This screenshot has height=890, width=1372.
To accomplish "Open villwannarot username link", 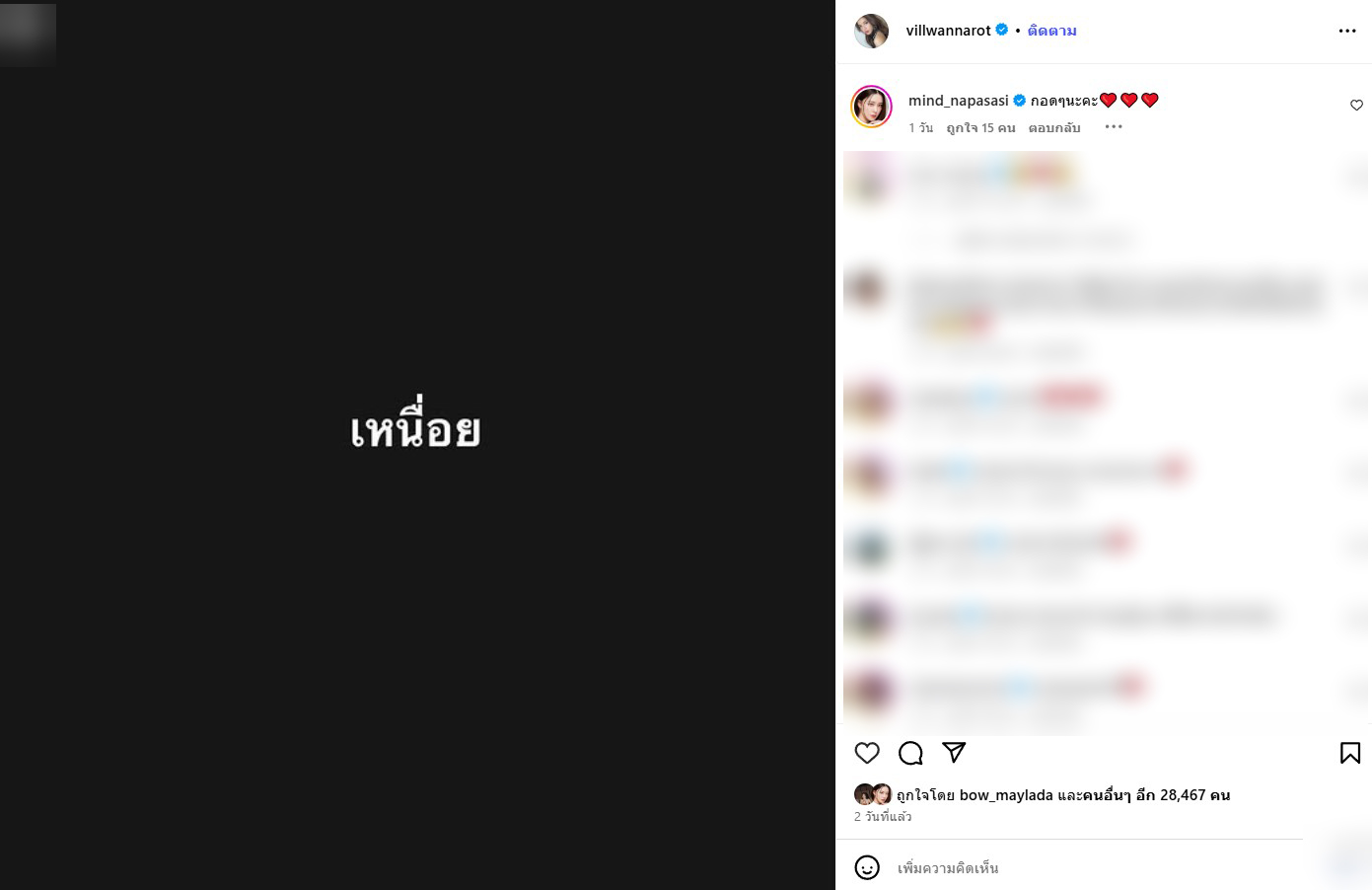I will click(948, 31).
